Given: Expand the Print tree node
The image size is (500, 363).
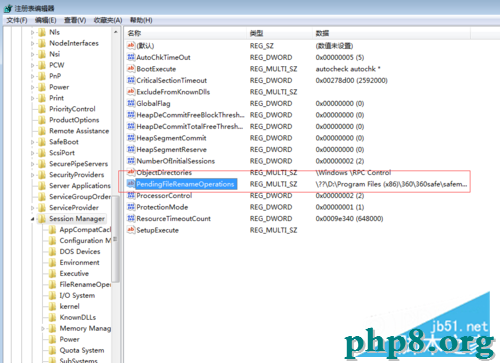Looking at the screenshot, I should point(32,98).
